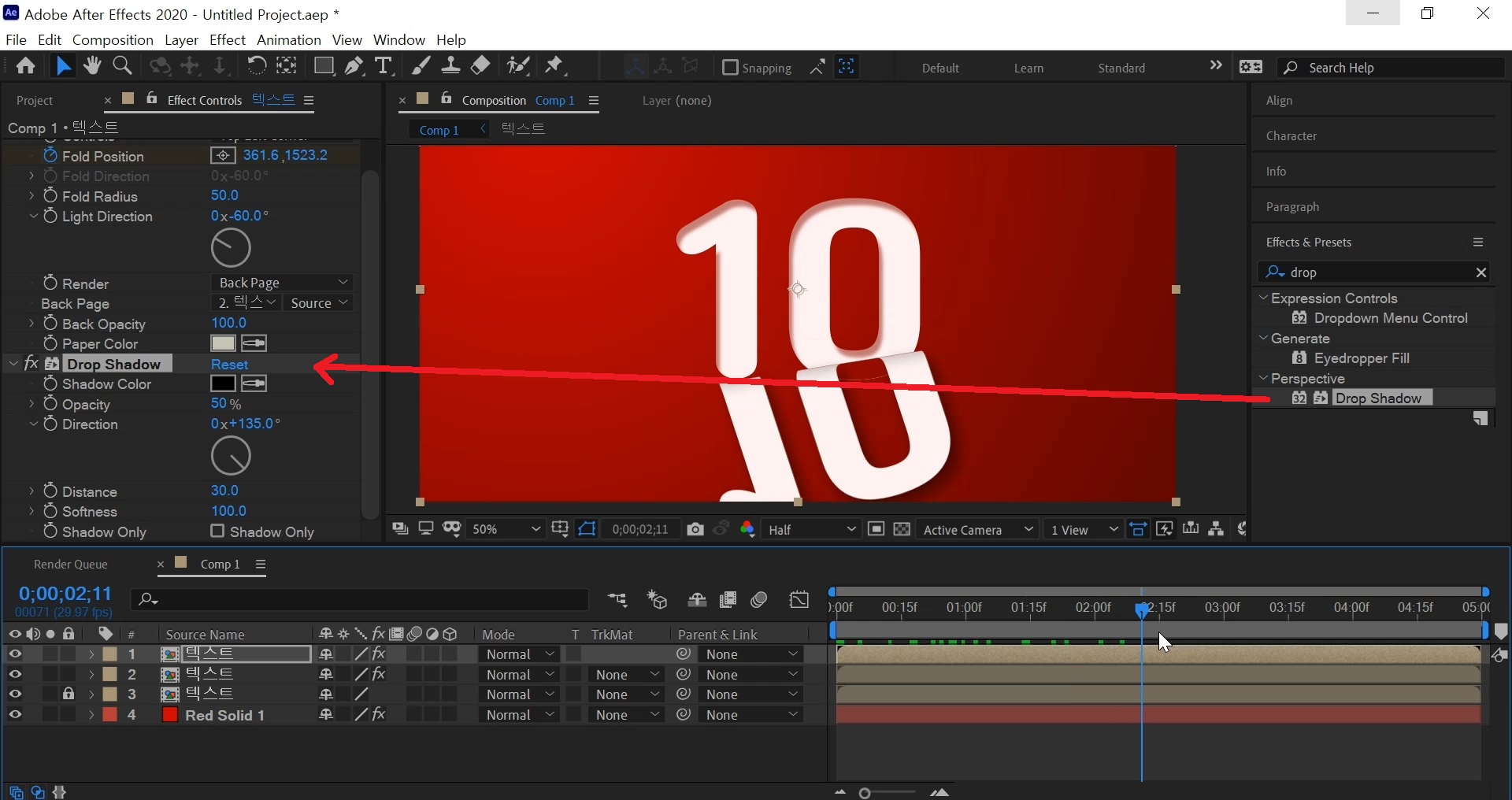The width and height of the screenshot is (1512, 800).
Task: Click the Paper Color eyedropper
Action: pyautogui.click(x=254, y=343)
